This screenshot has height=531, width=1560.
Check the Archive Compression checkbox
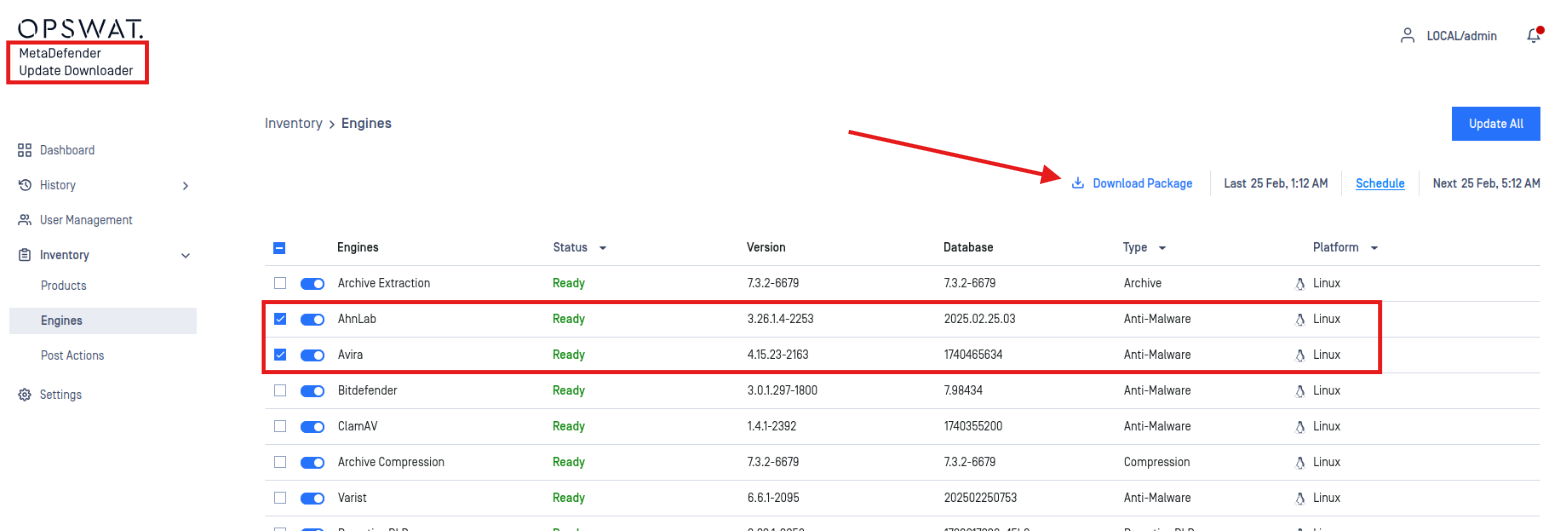point(280,462)
